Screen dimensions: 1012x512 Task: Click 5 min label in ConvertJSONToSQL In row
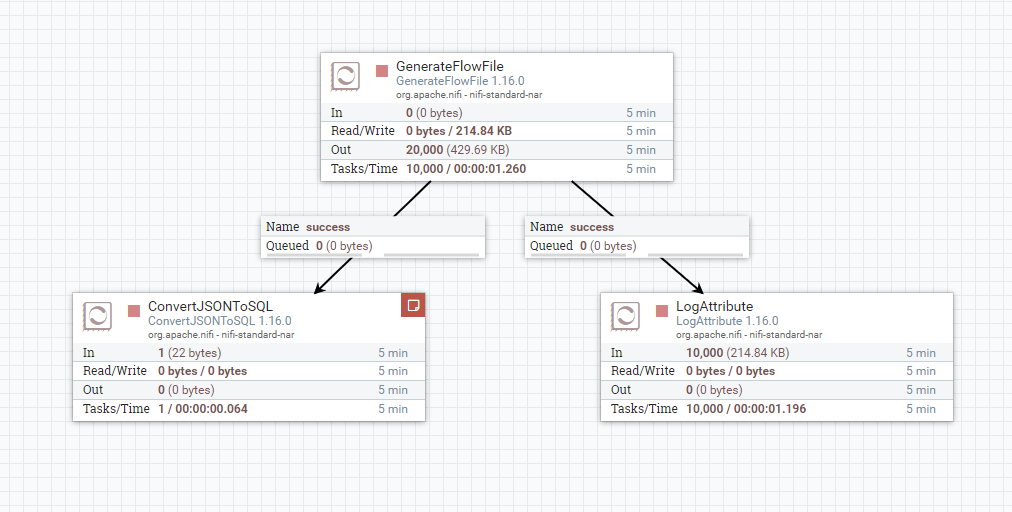pos(393,353)
